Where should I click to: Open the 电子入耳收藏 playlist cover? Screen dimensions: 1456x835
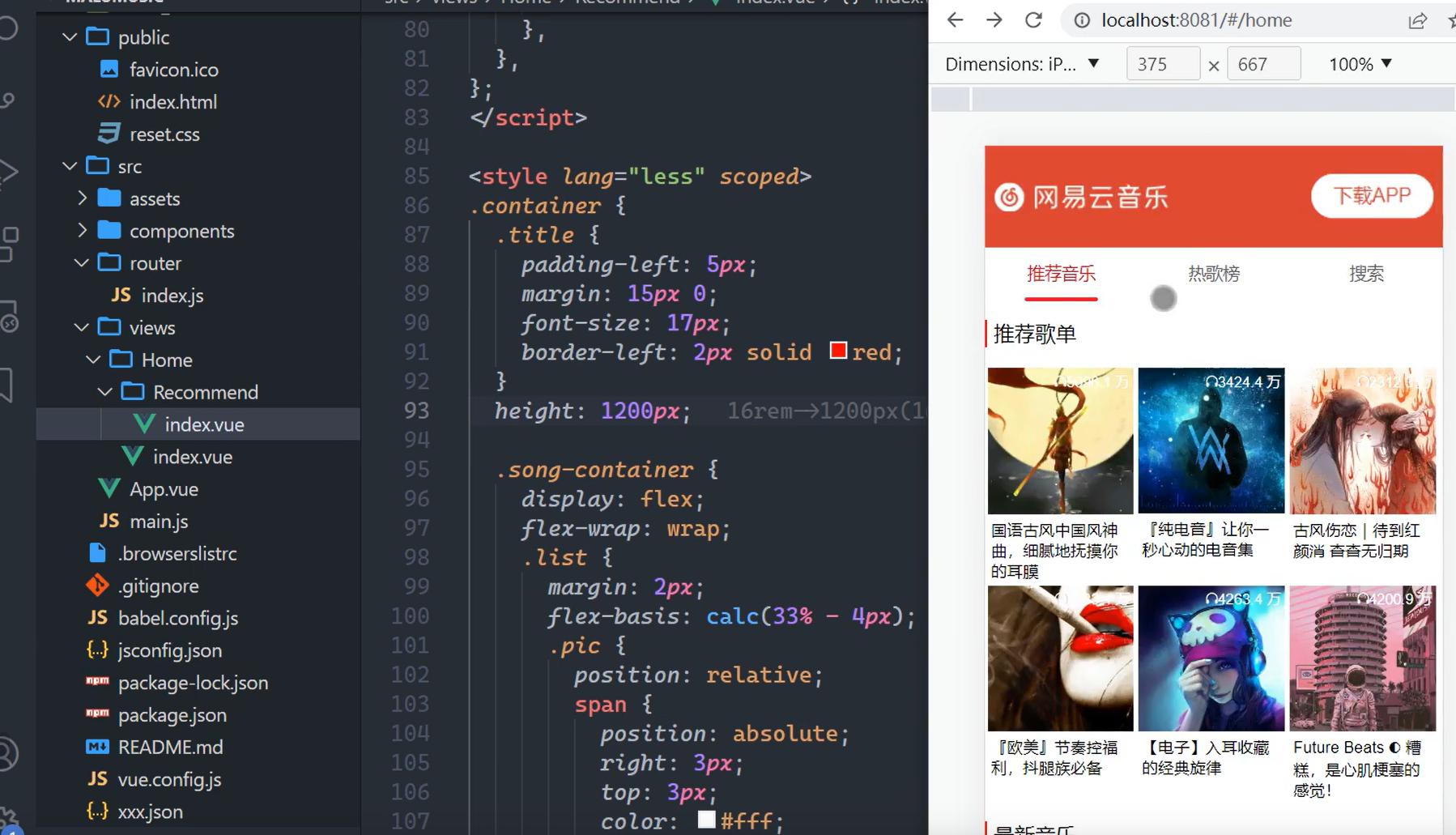pos(1211,658)
